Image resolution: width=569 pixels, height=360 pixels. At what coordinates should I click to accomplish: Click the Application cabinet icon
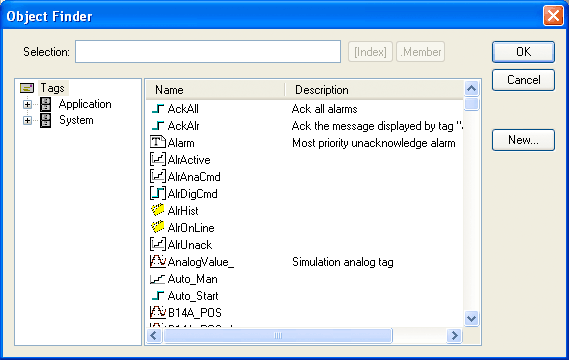(x=45, y=104)
